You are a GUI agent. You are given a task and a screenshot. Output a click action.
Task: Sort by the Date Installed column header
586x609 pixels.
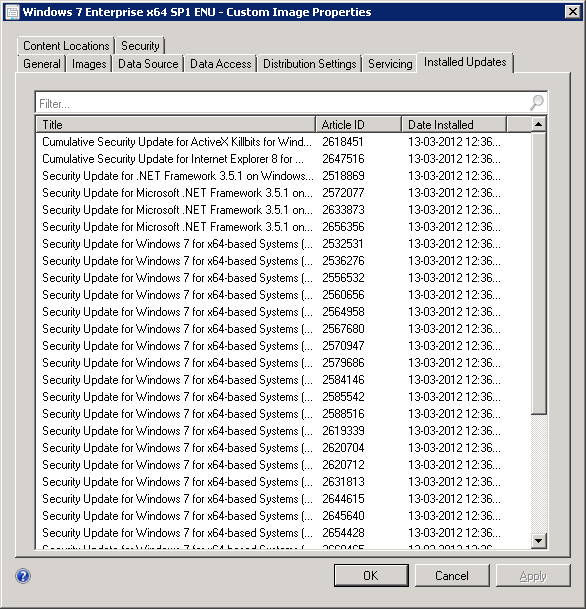(454, 125)
